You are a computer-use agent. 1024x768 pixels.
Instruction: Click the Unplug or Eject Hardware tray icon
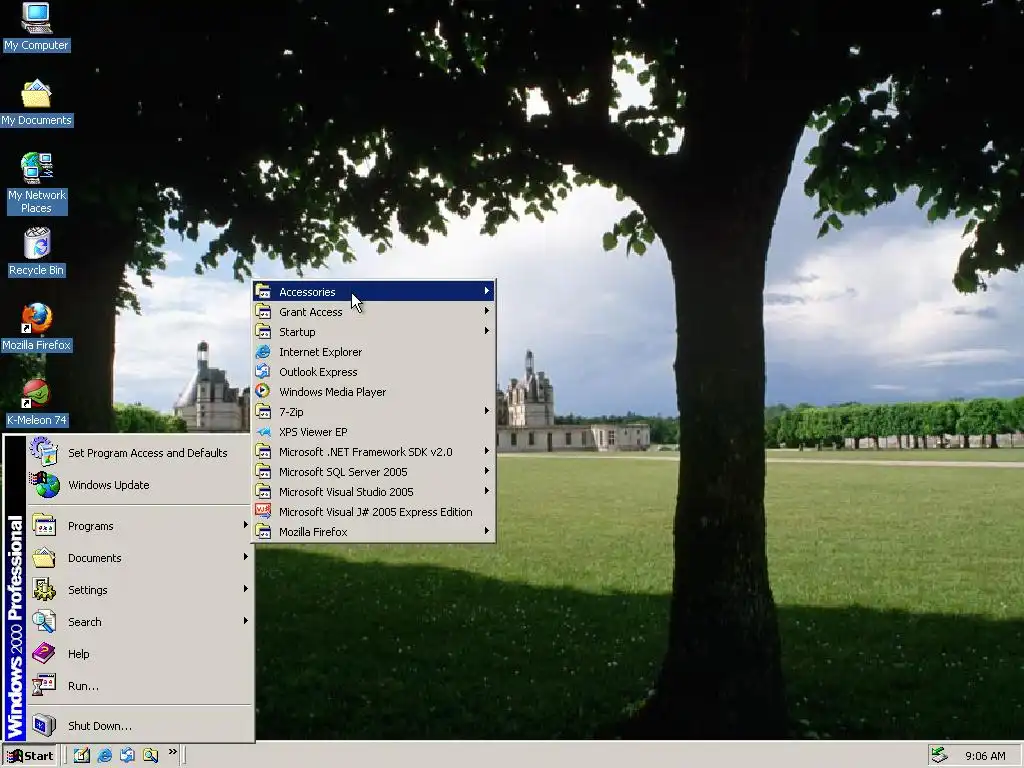[939, 755]
